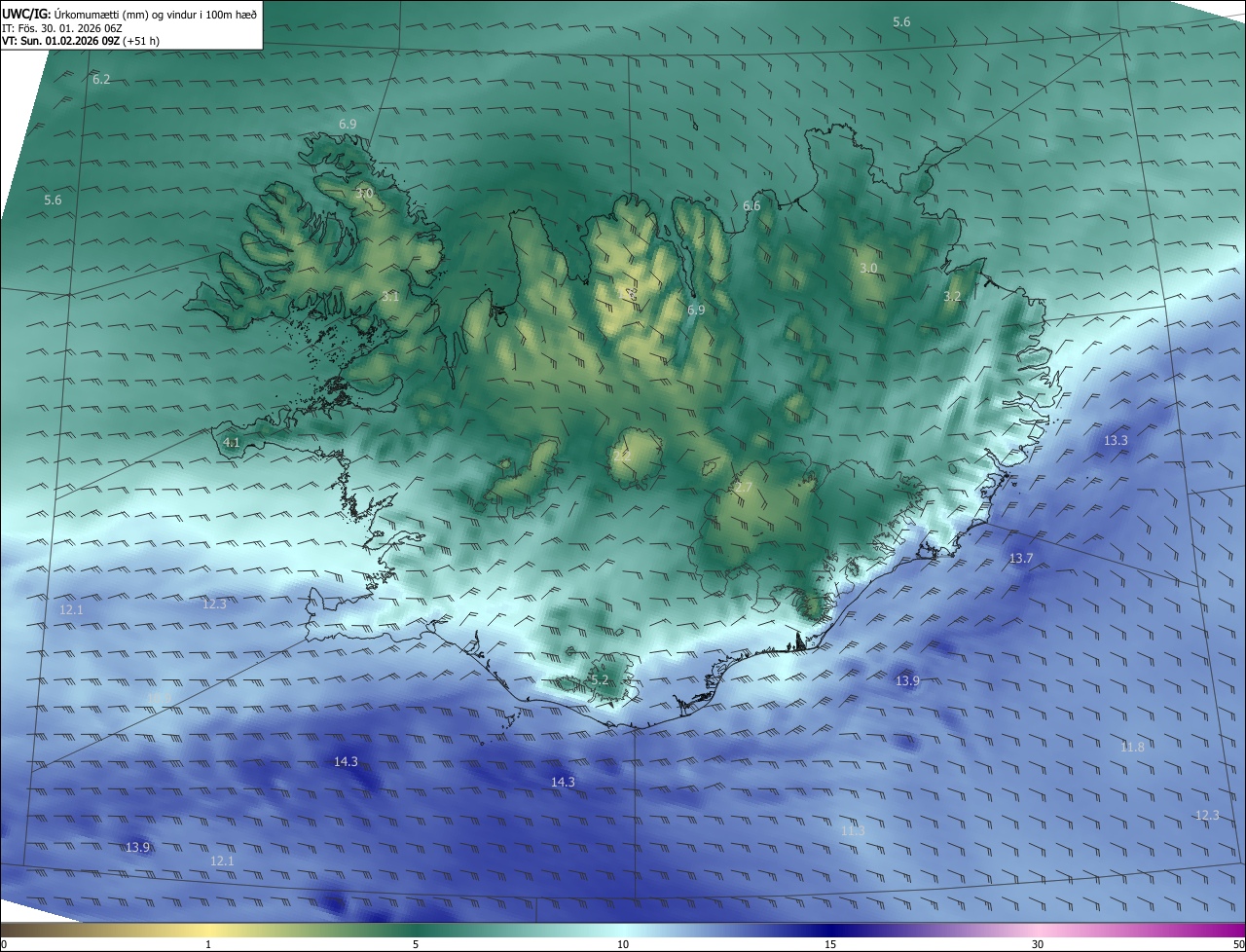Click the 3.1 value label on the map
1246x952 pixels.
point(389,296)
